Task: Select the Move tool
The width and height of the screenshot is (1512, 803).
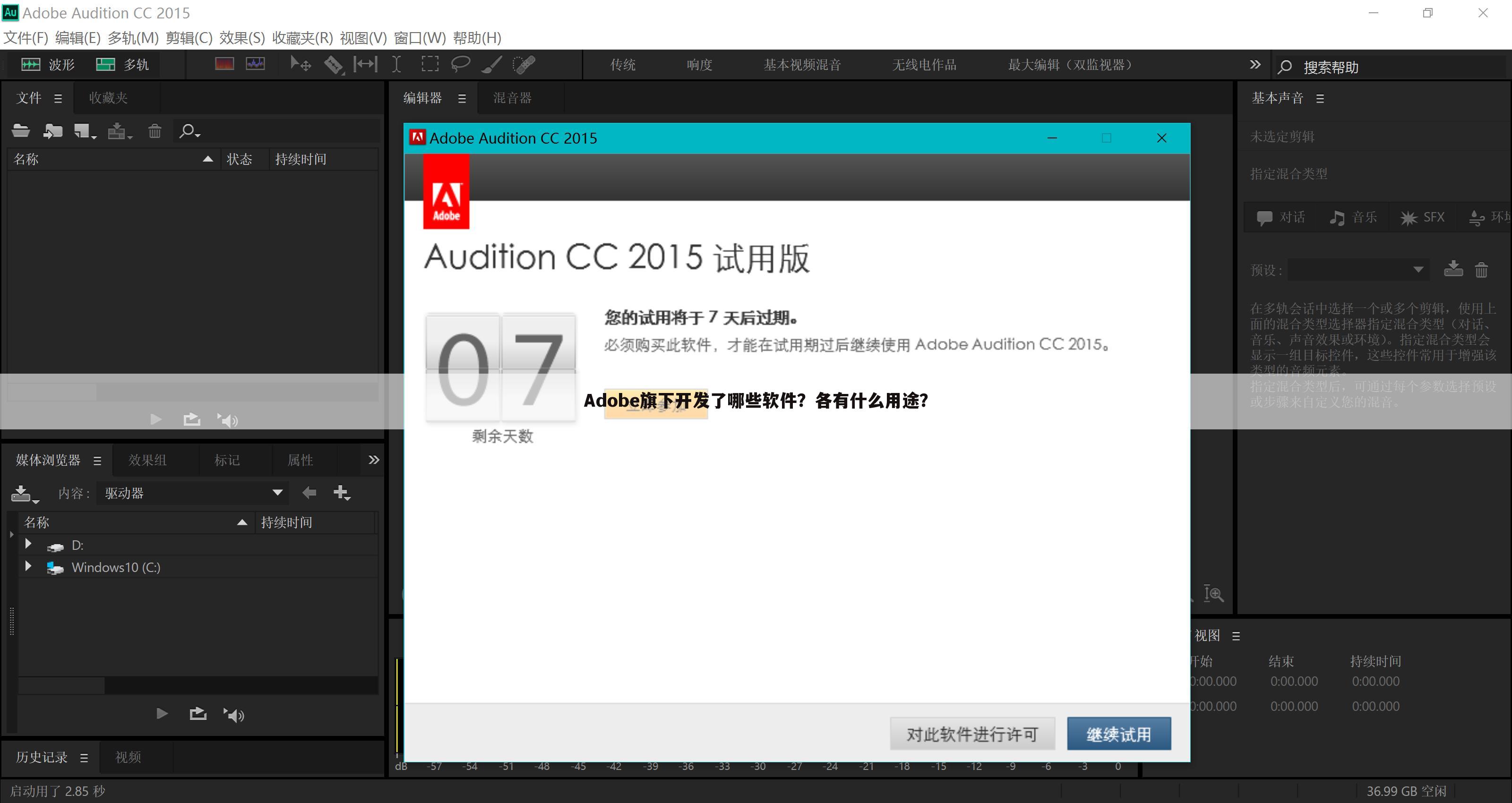Action: [x=301, y=64]
